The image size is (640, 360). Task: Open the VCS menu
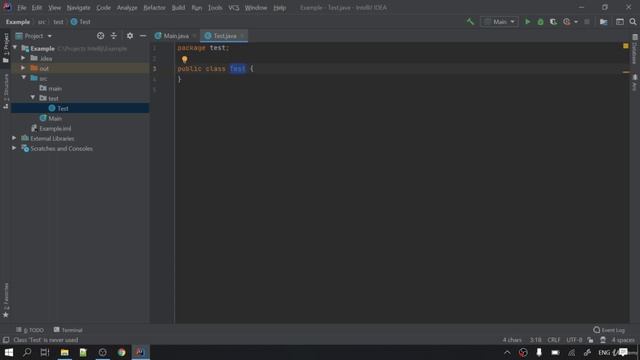pos(233,8)
